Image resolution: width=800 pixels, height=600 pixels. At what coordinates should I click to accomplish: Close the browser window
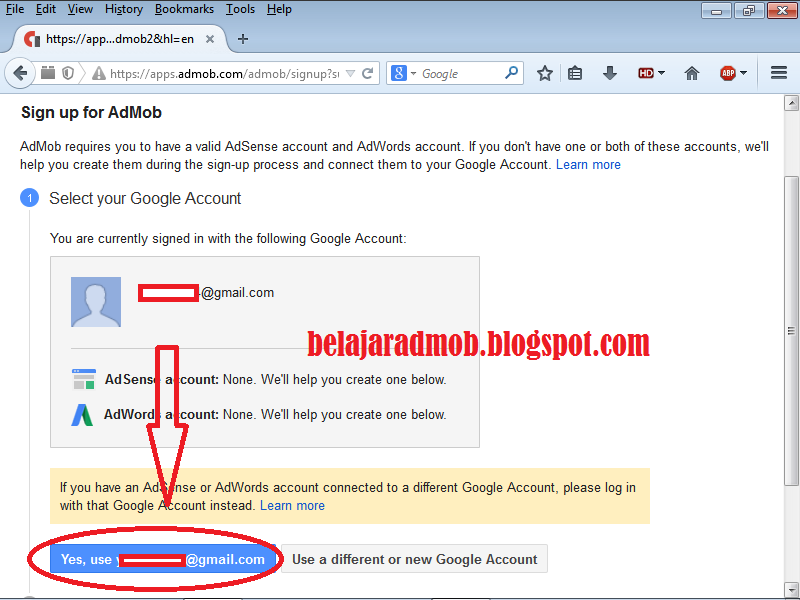782,10
